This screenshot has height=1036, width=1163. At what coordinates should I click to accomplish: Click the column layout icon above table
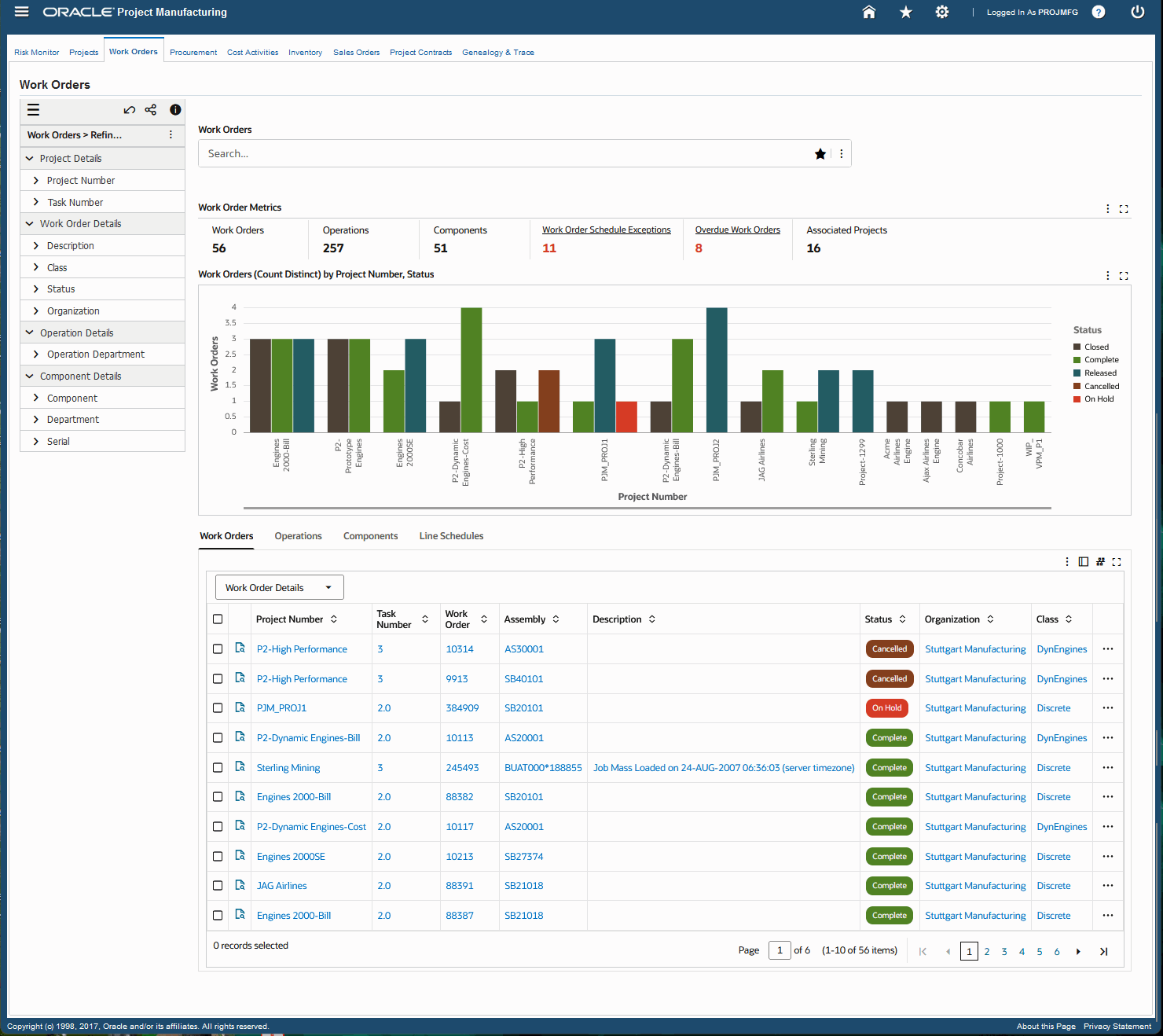click(1084, 562)
